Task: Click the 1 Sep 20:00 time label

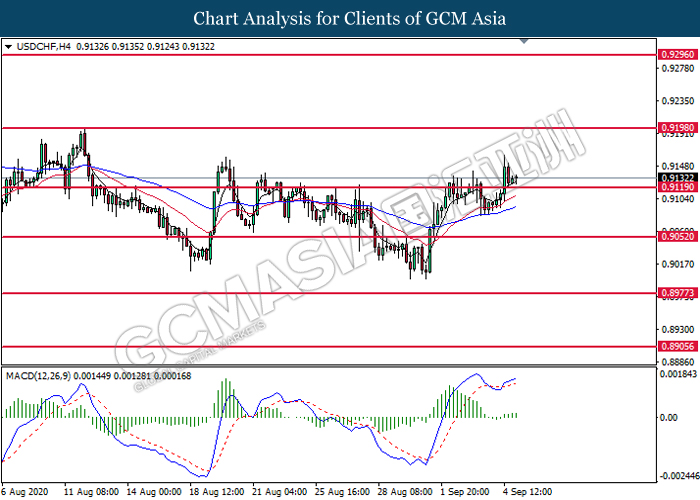Action: (x=466, y=492)
